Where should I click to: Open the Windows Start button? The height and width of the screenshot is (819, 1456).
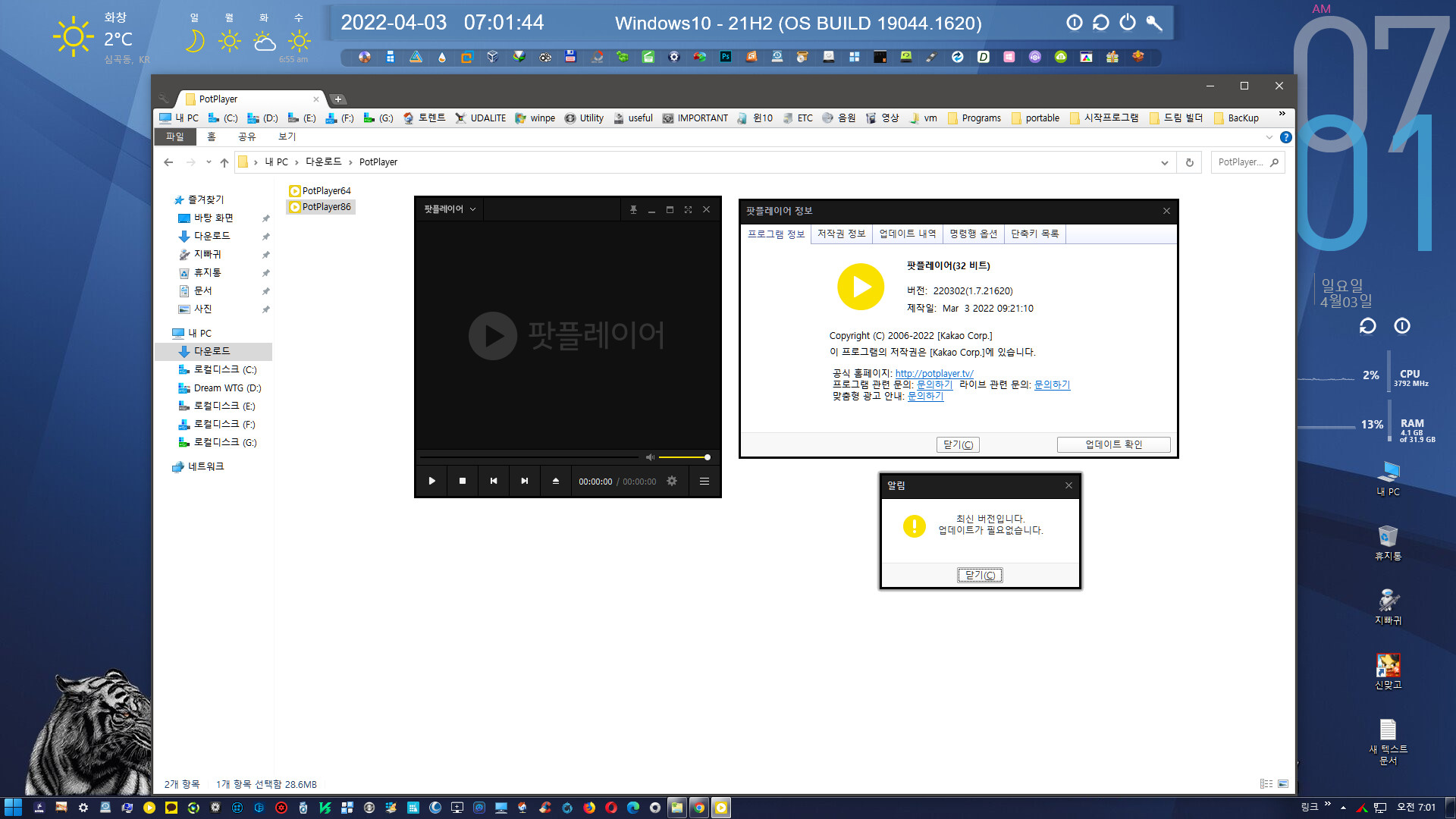tap(13, 808)
